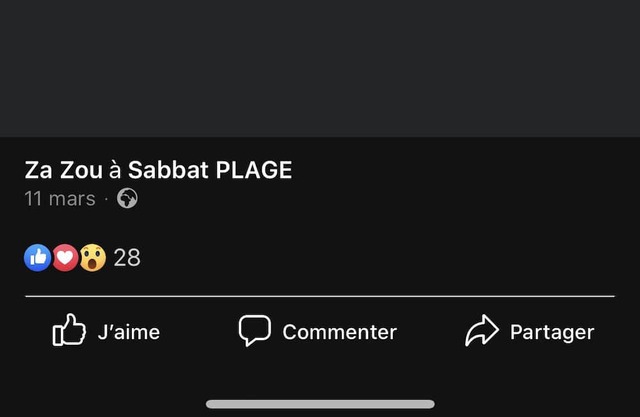Screen dimensions: 640x417
Task: Open the Sabbat PLAGE location page
Action: coord(210,170)
